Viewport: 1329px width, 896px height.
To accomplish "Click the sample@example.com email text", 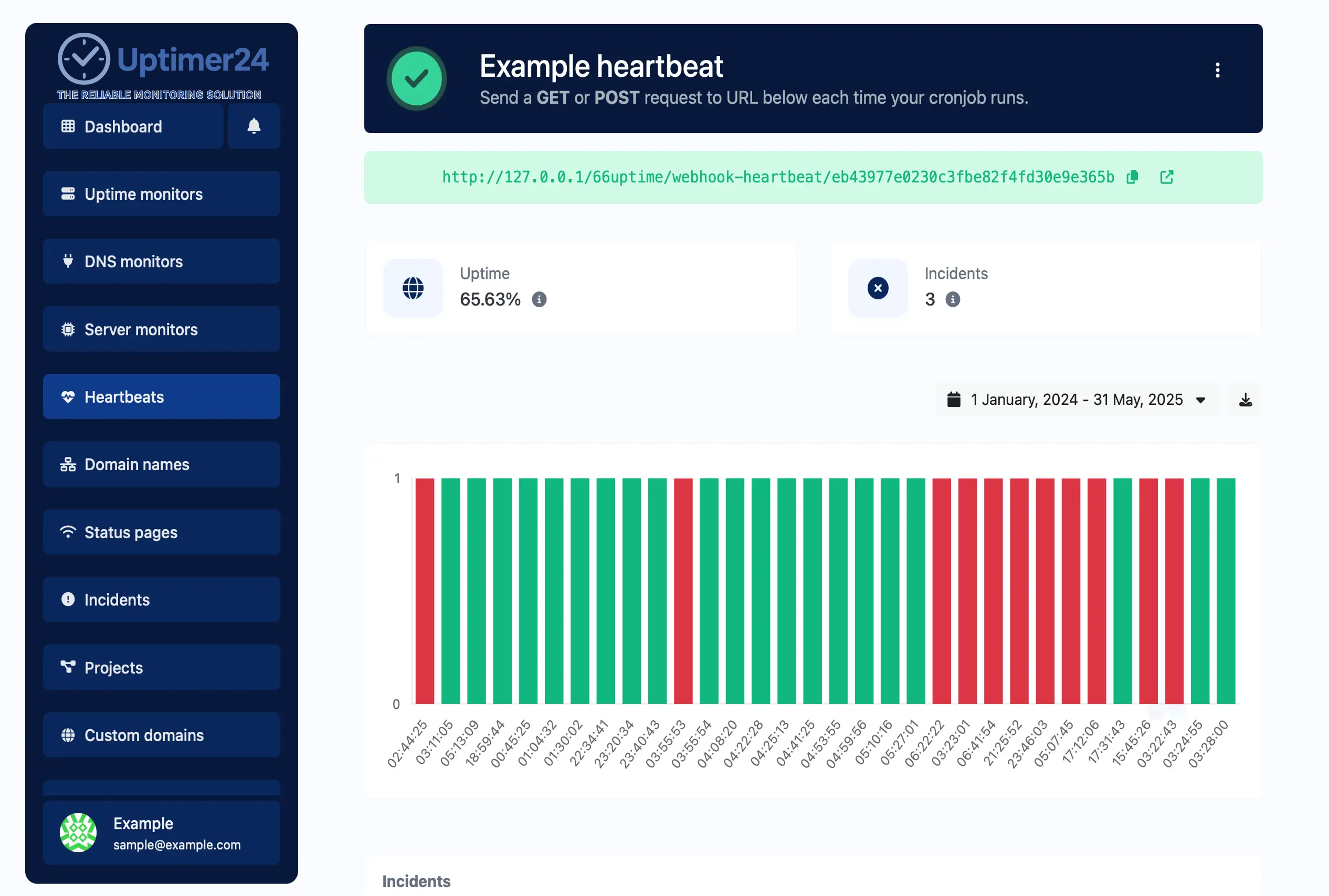I will pos(177,845).
